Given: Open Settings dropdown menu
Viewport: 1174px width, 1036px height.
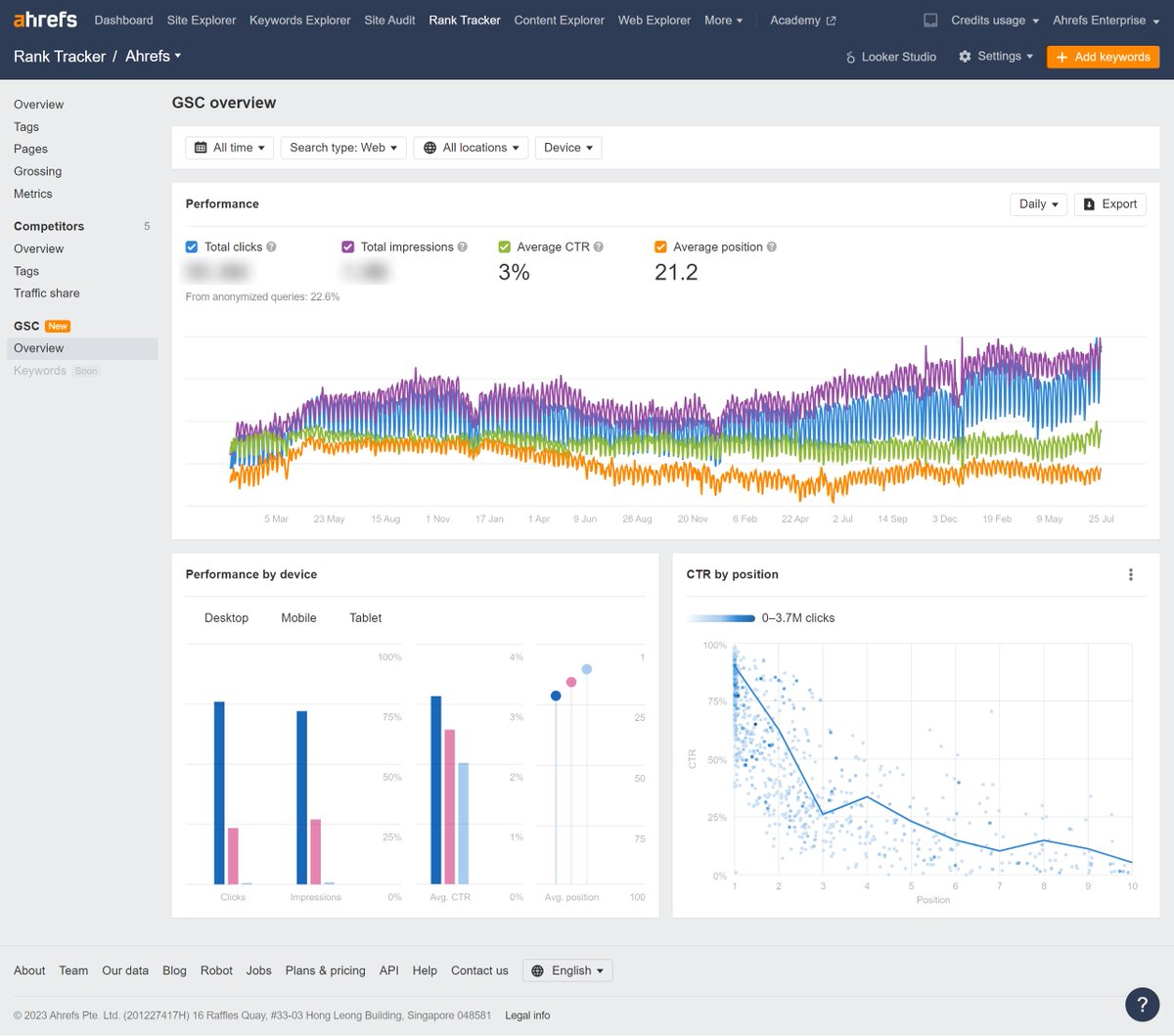Looking at the screenshot, I should coord(996,57).
